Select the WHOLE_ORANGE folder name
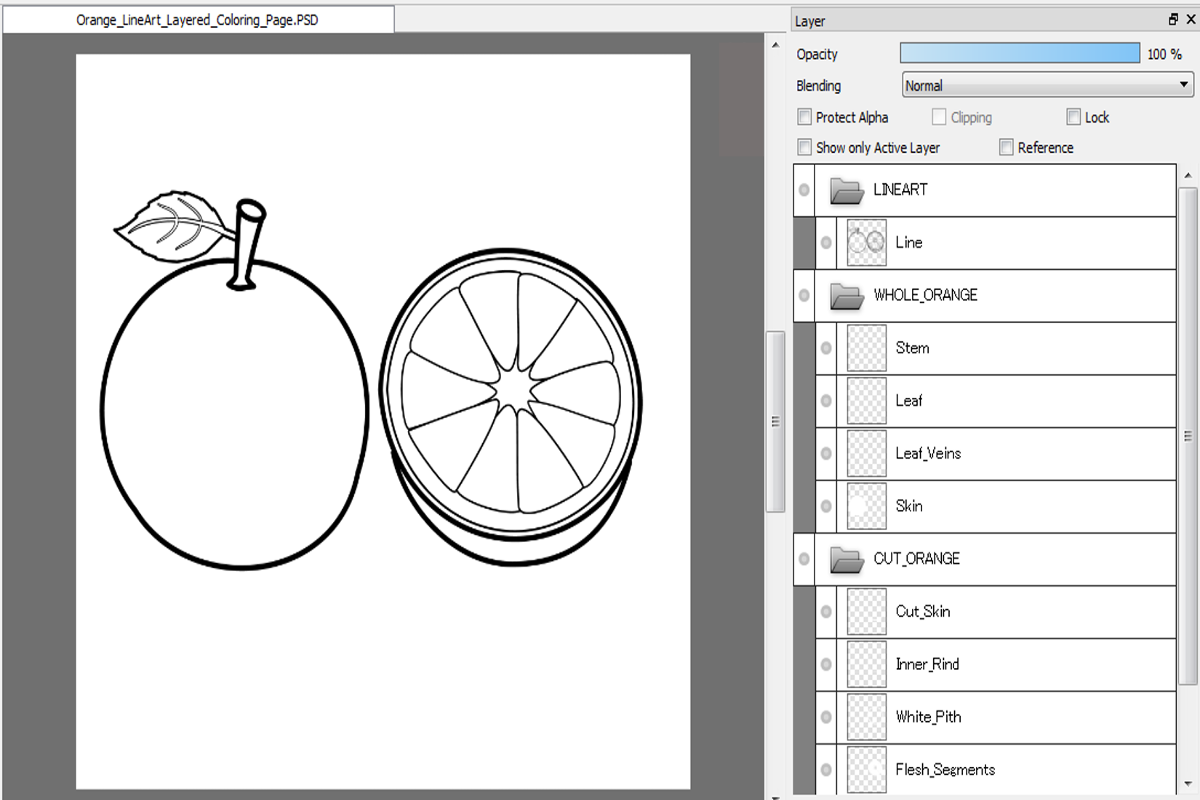Screen dimensions: 1200x800 click(x=926, y=295)
